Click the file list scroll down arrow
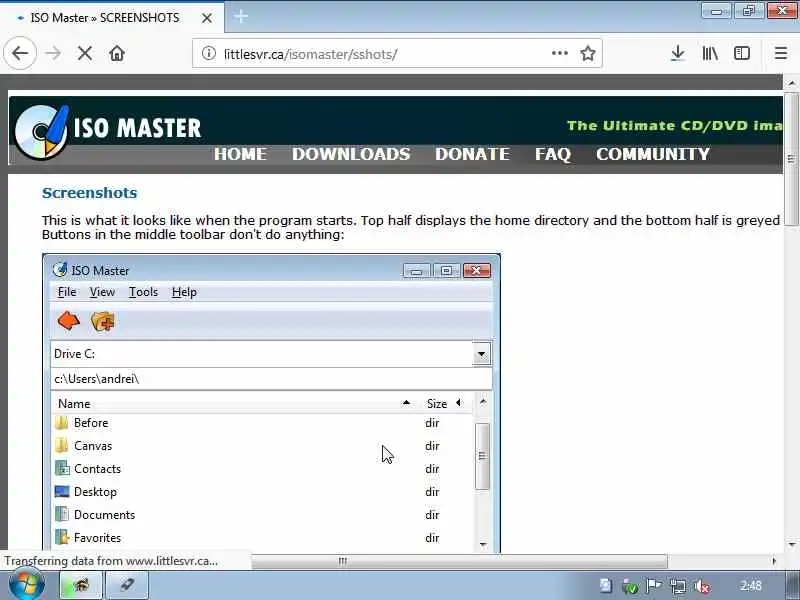Viewport: 800px width, 600px height. (x=483, y=544)
